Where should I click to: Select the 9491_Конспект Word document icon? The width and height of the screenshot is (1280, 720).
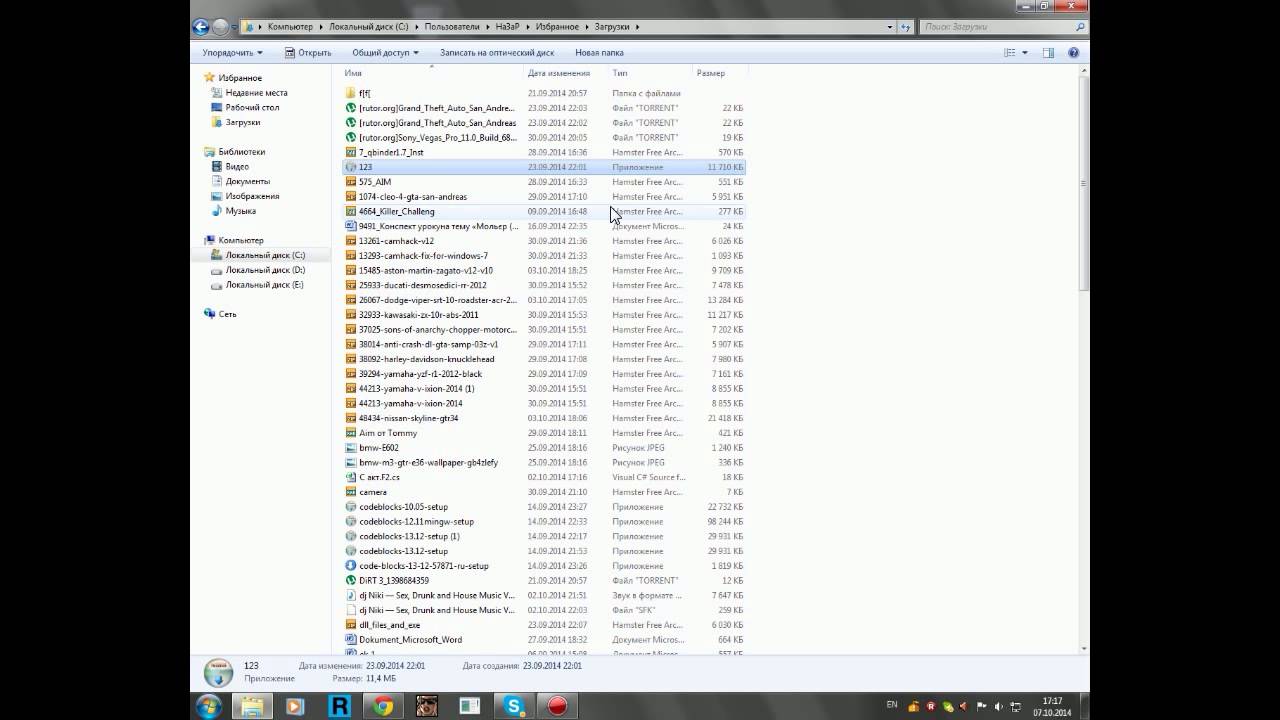pos(351,226)
